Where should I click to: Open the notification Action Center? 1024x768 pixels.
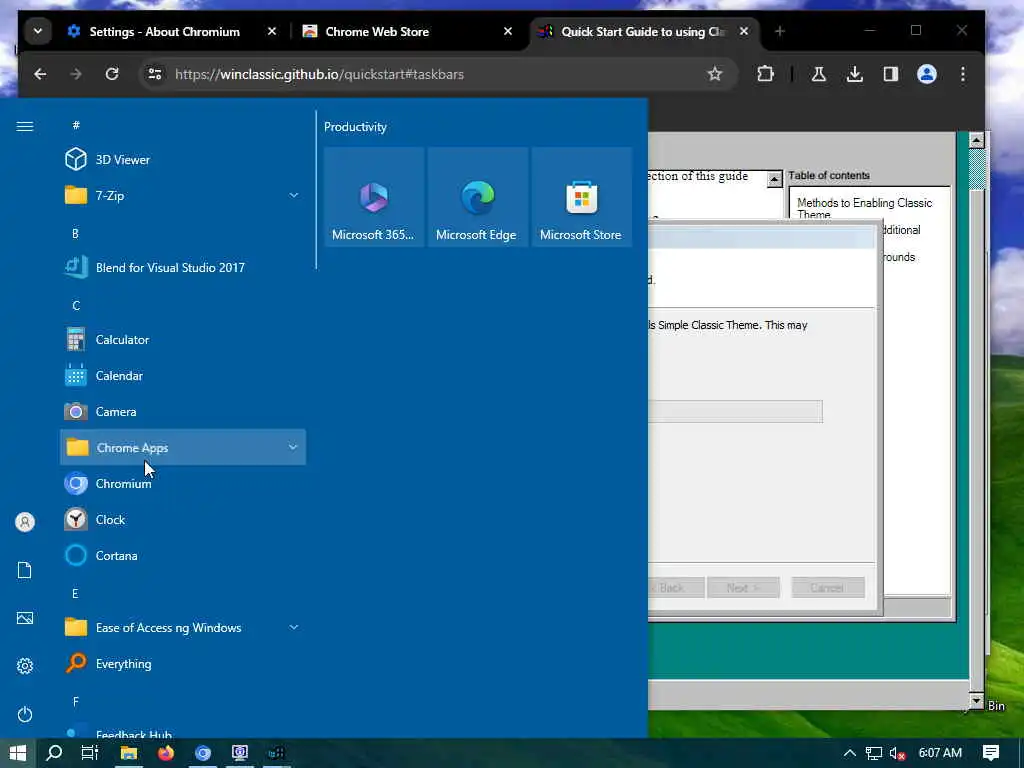(x=991, y=753)
